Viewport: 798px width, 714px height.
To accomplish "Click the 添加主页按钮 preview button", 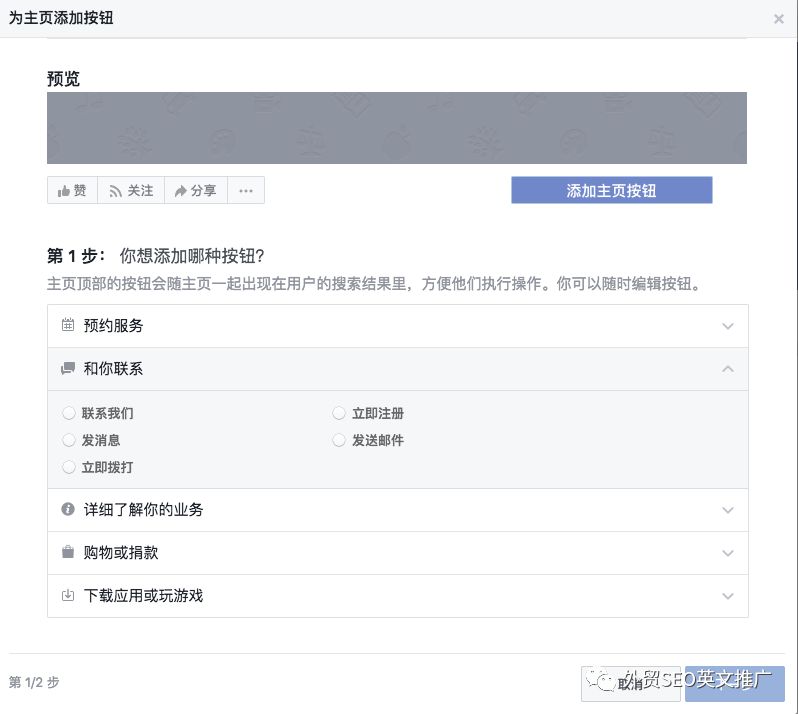I will (611, 190).
